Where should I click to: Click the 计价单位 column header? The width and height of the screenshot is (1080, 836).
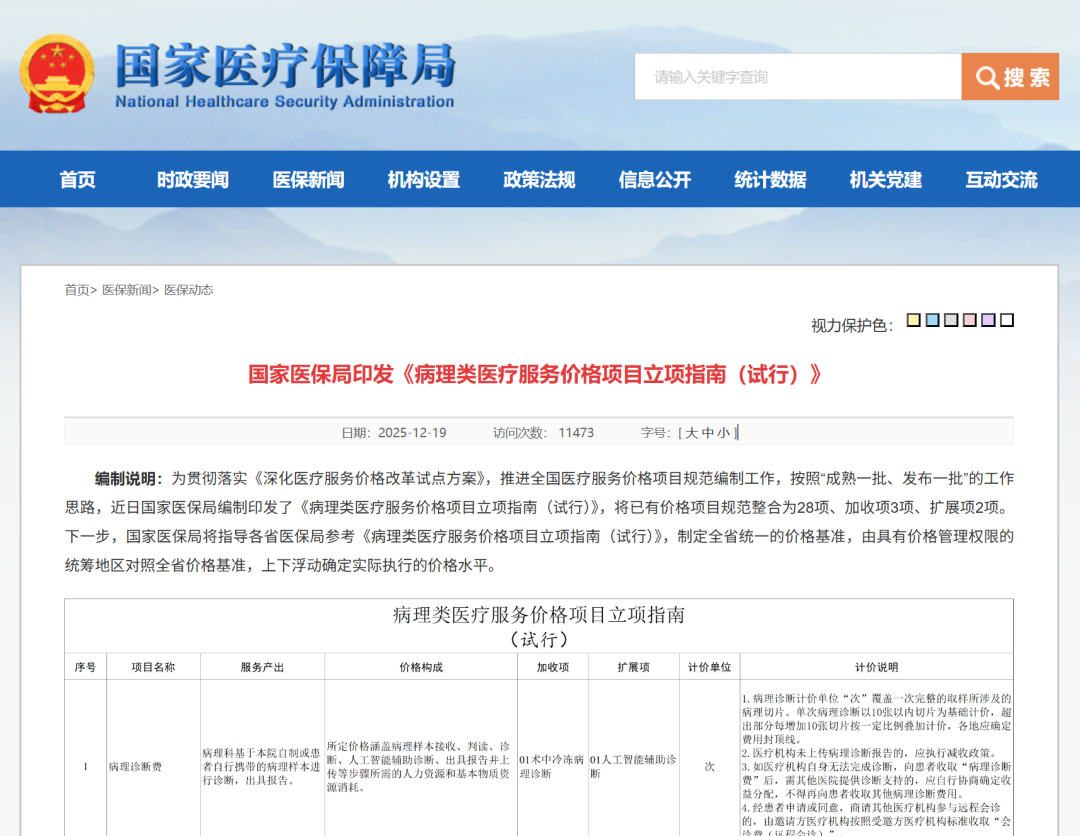tap(709, 667)
